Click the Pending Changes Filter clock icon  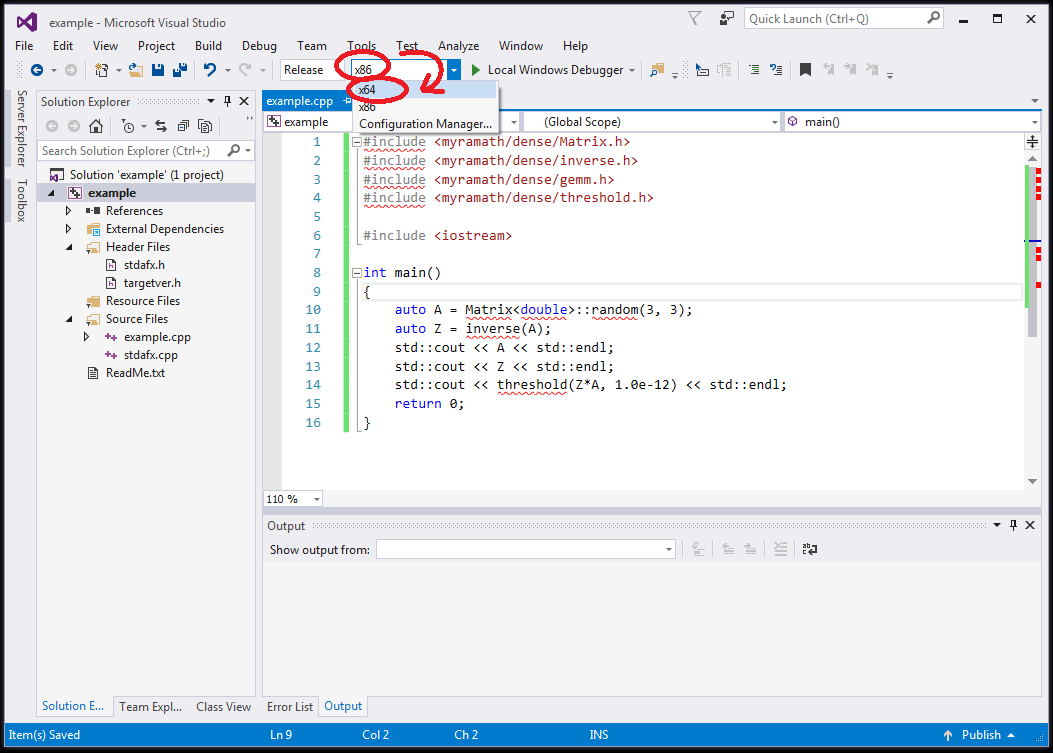128,126
